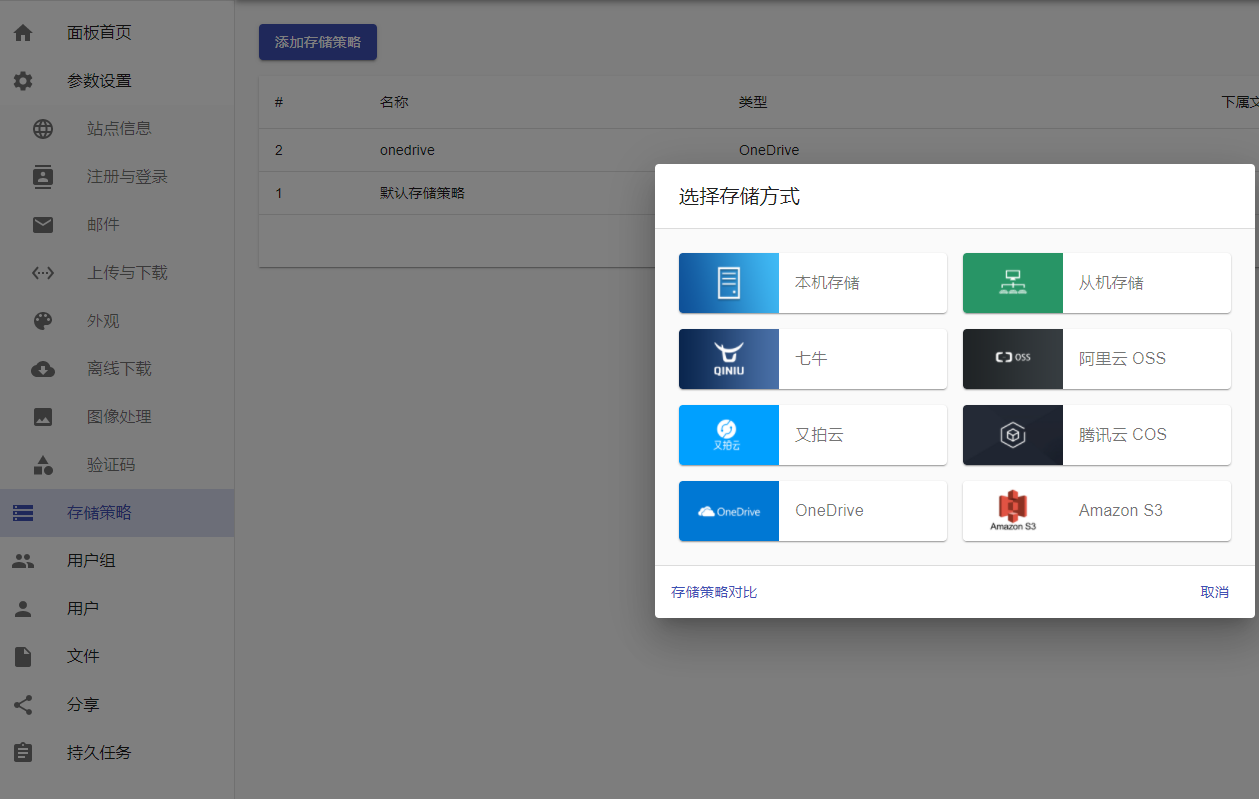Go to 站点信息 settings

[x=117, y=129]
